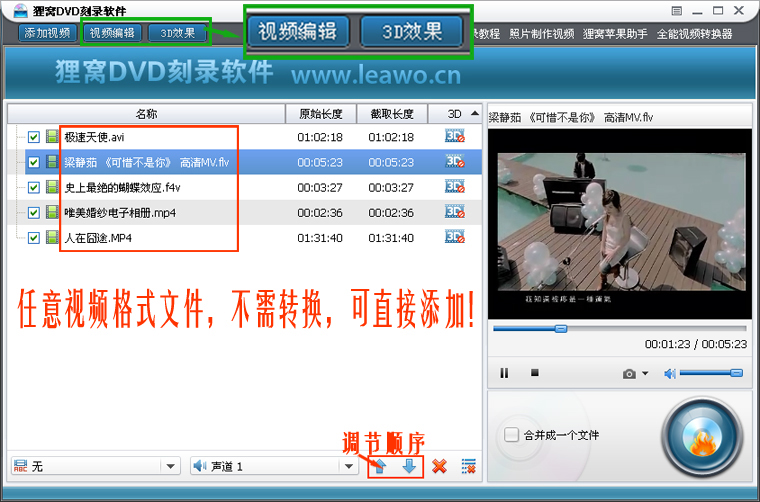Click sort arrow beside the 3D column header
The image size is (760, 502).
[475, 113]
